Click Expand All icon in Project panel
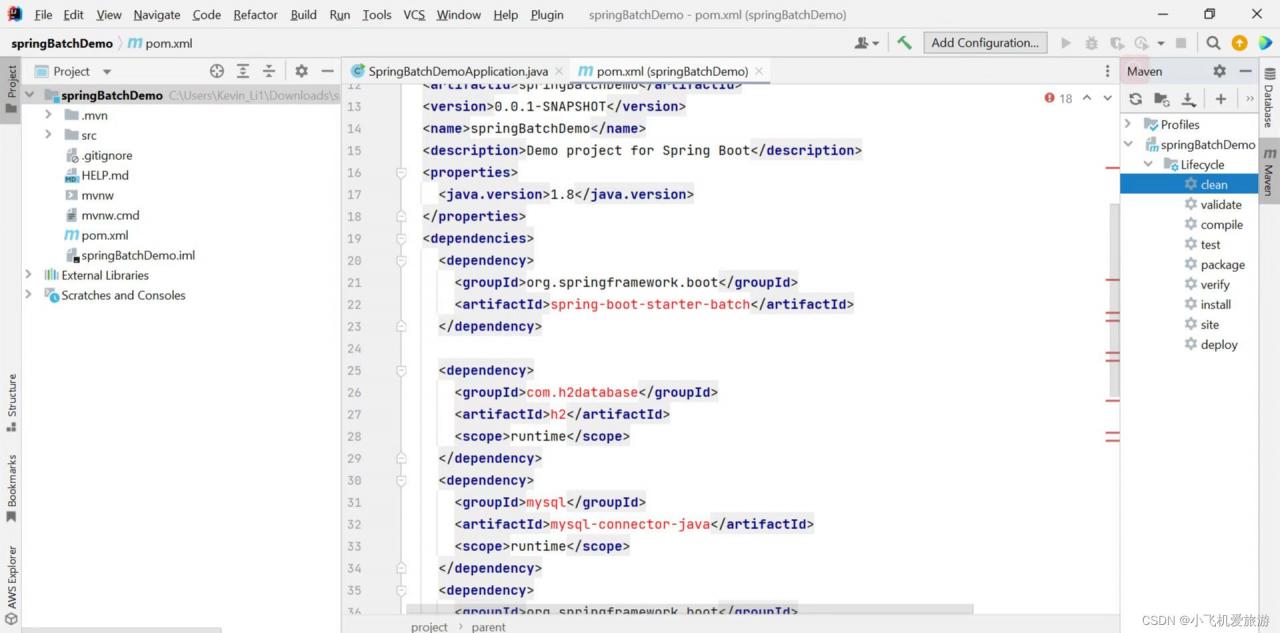 coord(243,71)
